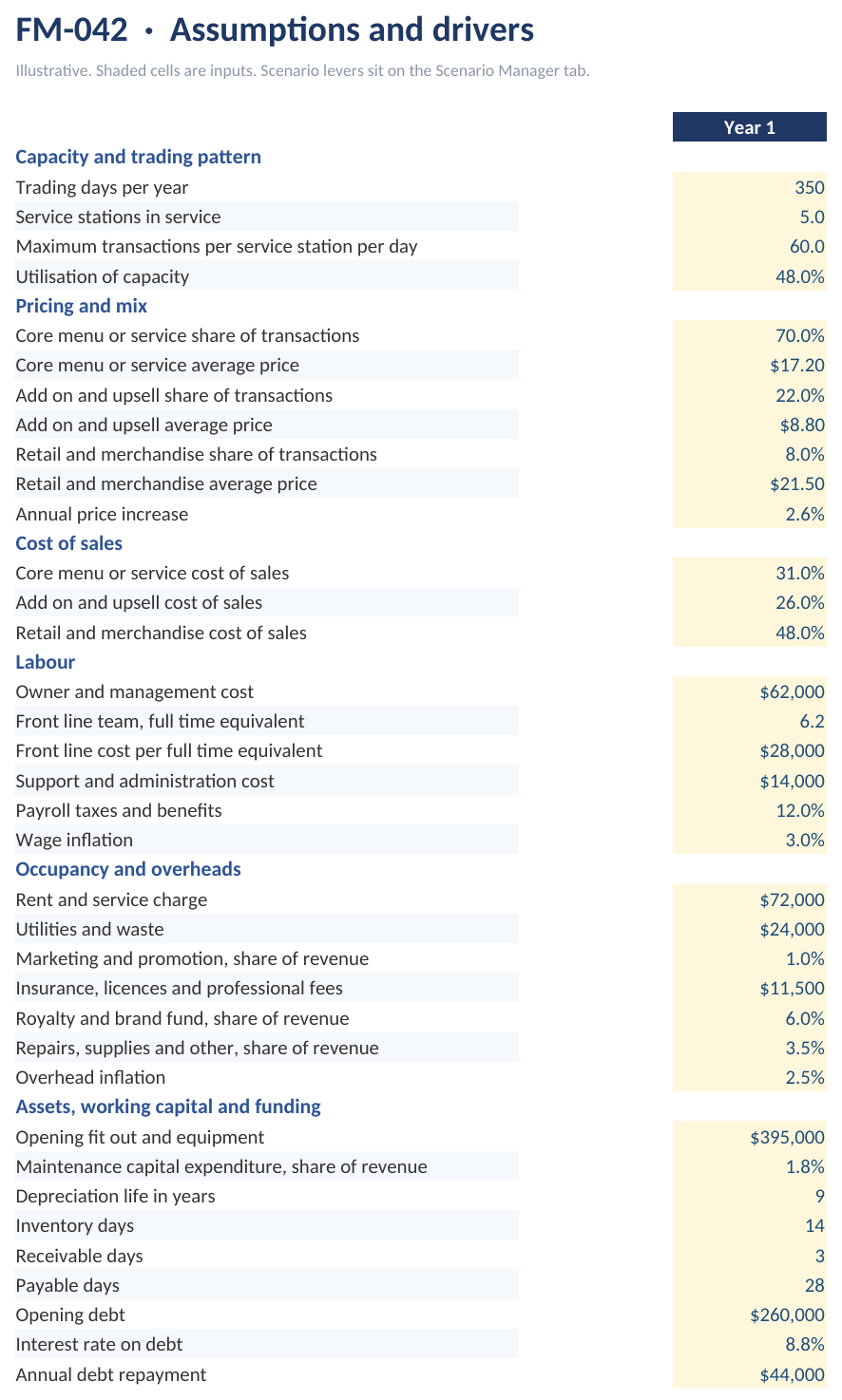Click the Royalty and brand fund value 6.0%

coord(750,1018)
